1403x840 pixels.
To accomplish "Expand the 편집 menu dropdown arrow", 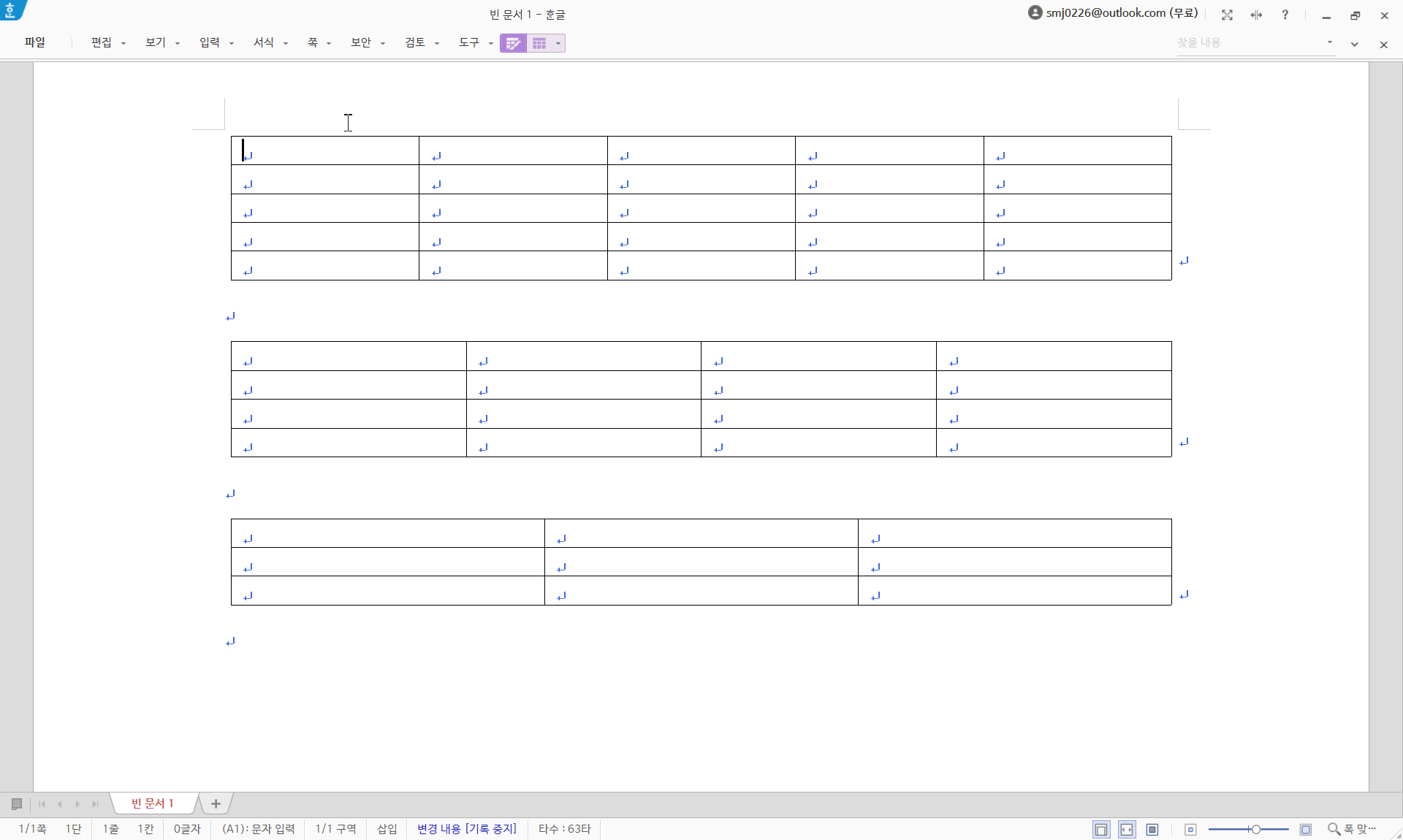I will pos(123,43).
